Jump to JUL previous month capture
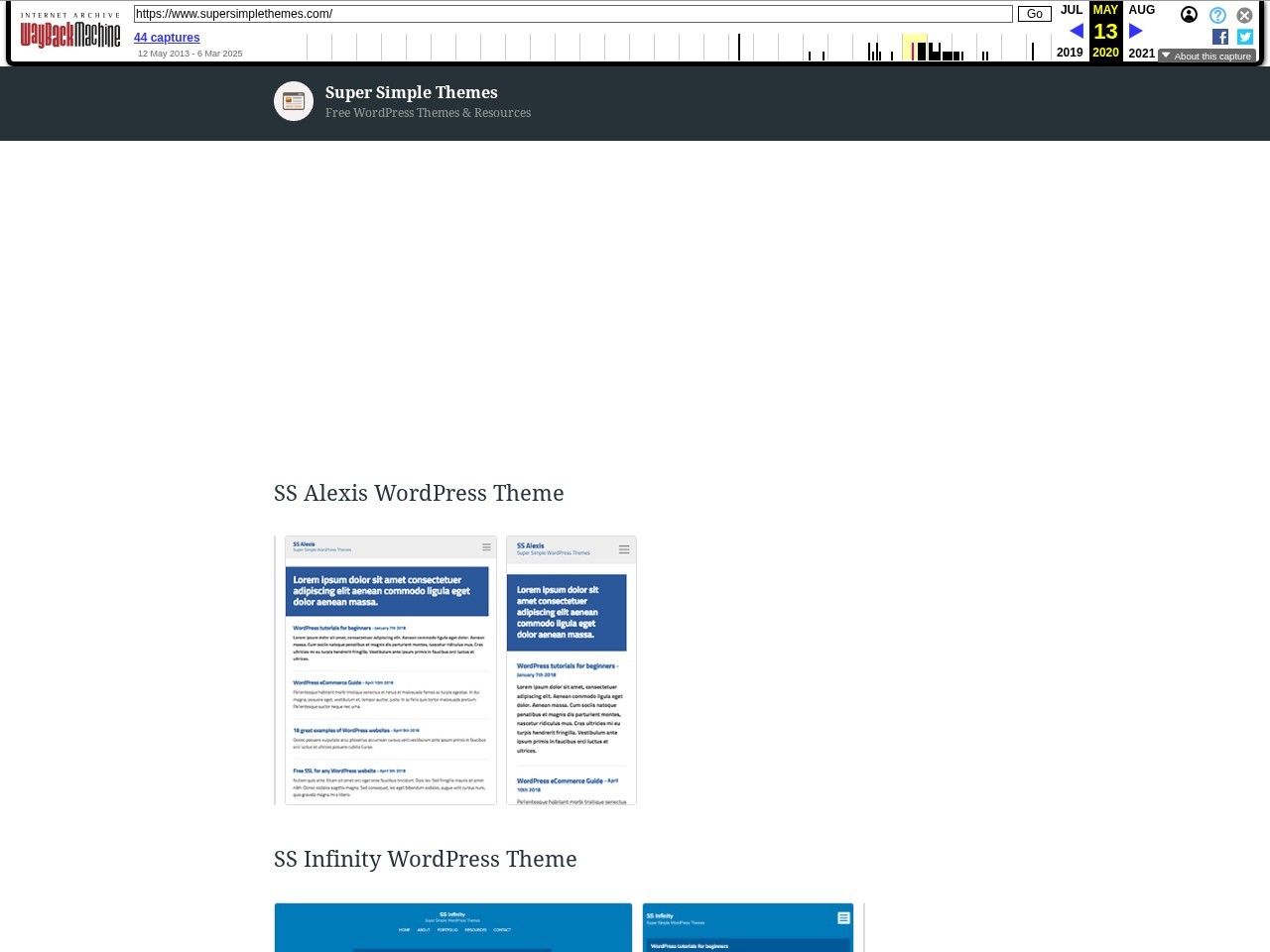1270x952 pixels. (x=1072, y=10)
